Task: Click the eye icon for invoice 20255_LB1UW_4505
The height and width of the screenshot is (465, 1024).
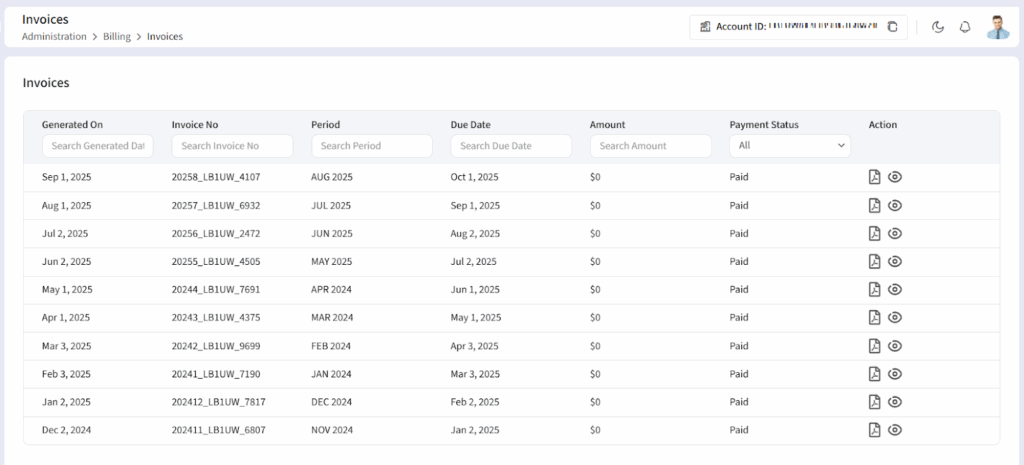Action: 895,261
